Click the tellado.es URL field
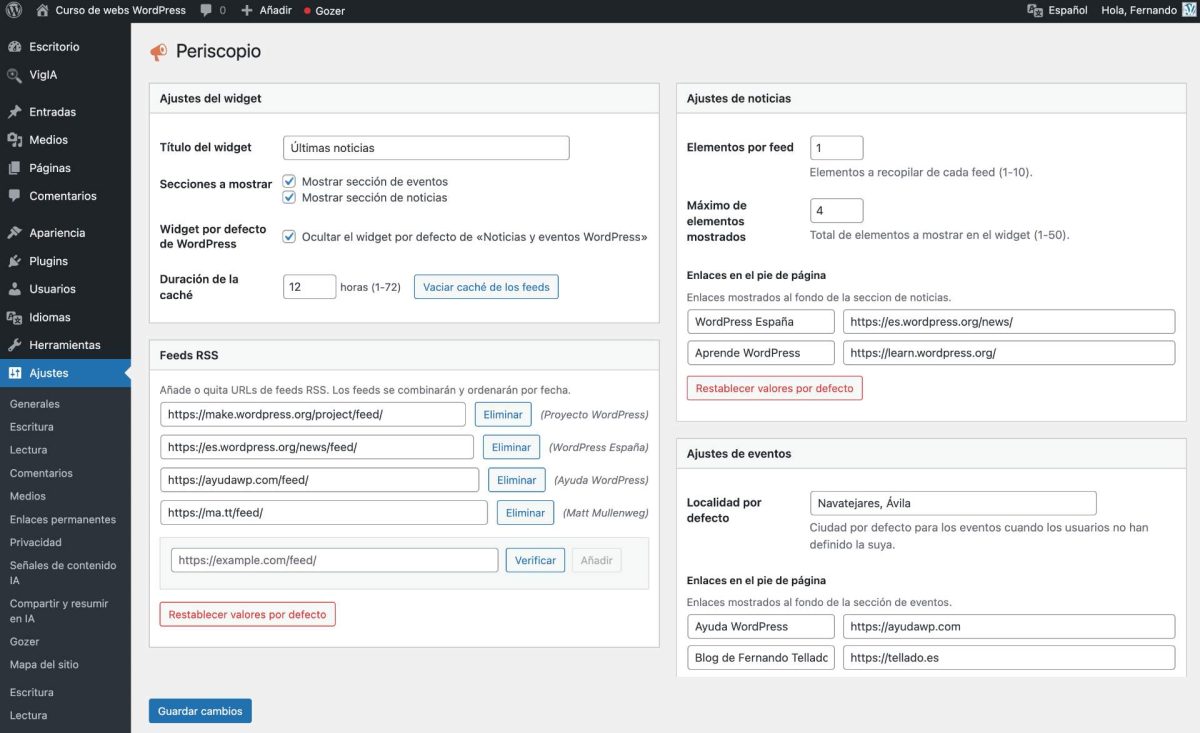 coord(1009,658)
